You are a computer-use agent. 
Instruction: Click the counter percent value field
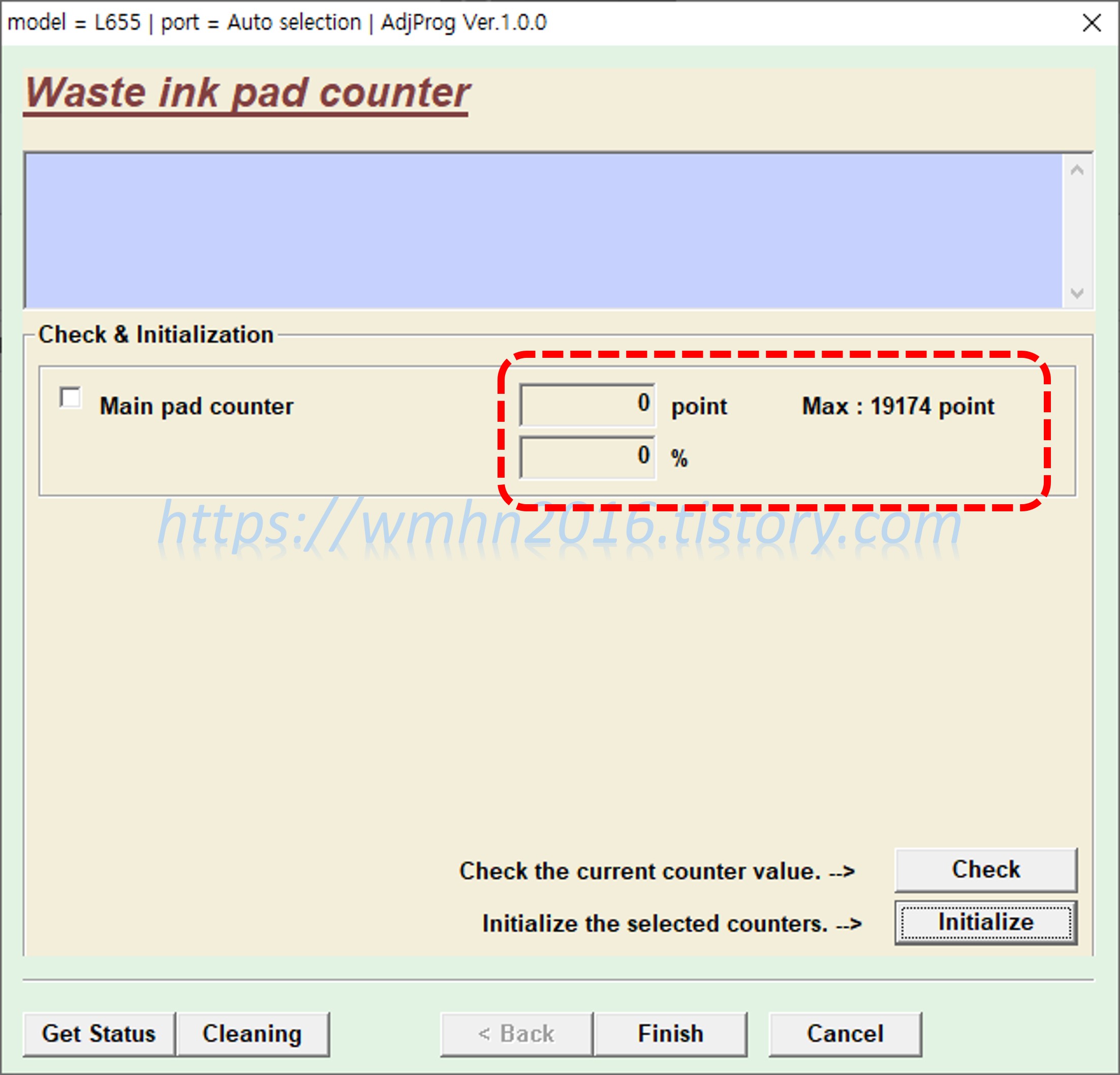587,457
